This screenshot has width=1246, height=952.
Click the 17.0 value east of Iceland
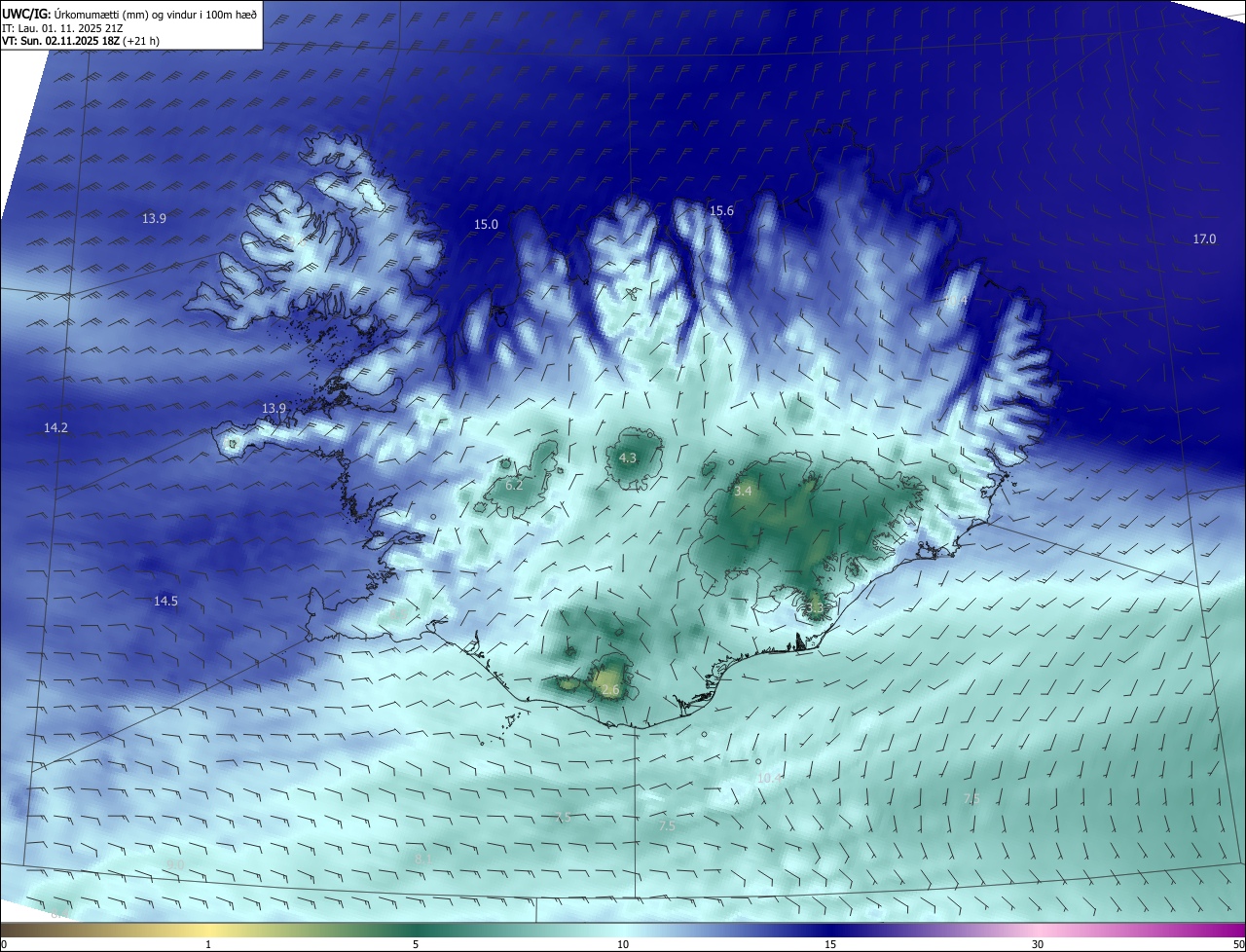pos(1204,239)
